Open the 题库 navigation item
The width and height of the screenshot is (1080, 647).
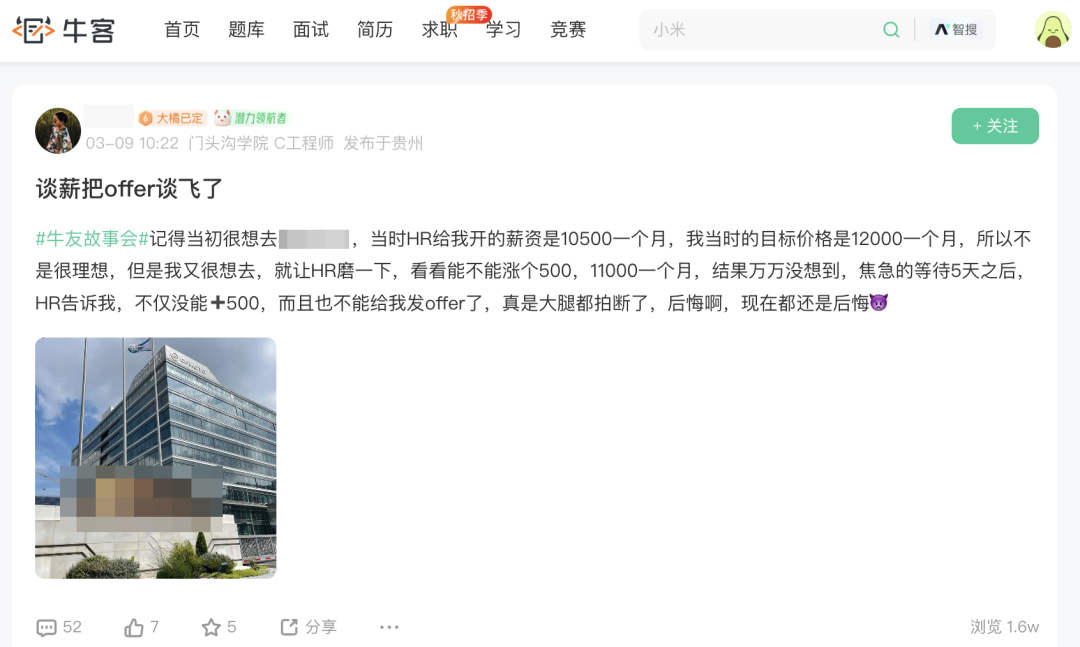pyautogui.click(x=246, y=30)
